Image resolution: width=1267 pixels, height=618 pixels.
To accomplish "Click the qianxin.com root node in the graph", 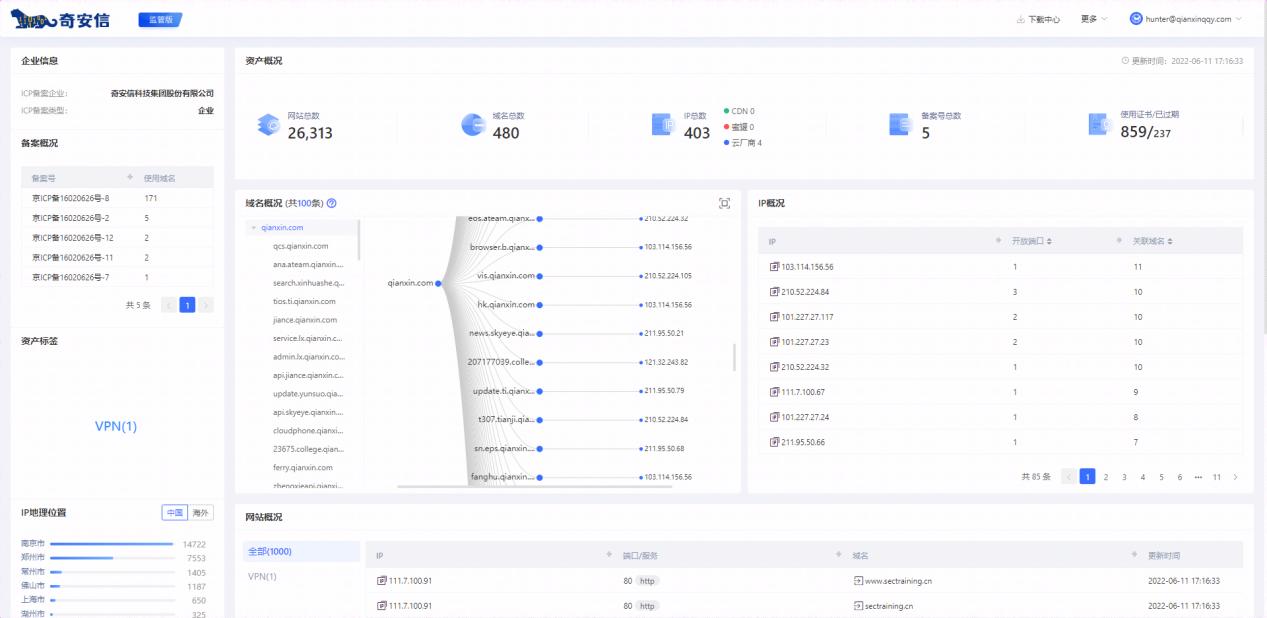I will click(440, 283).
